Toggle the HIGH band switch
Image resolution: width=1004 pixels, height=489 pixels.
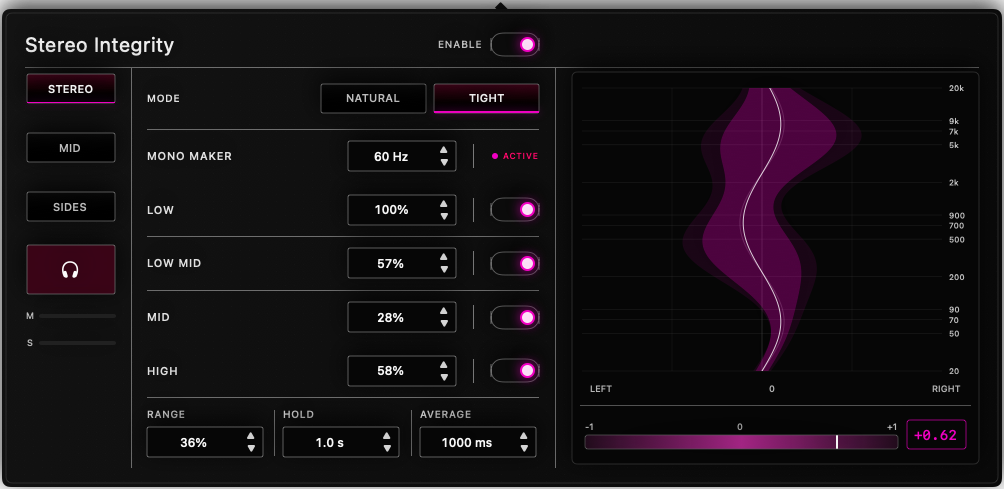pos(515,371)
